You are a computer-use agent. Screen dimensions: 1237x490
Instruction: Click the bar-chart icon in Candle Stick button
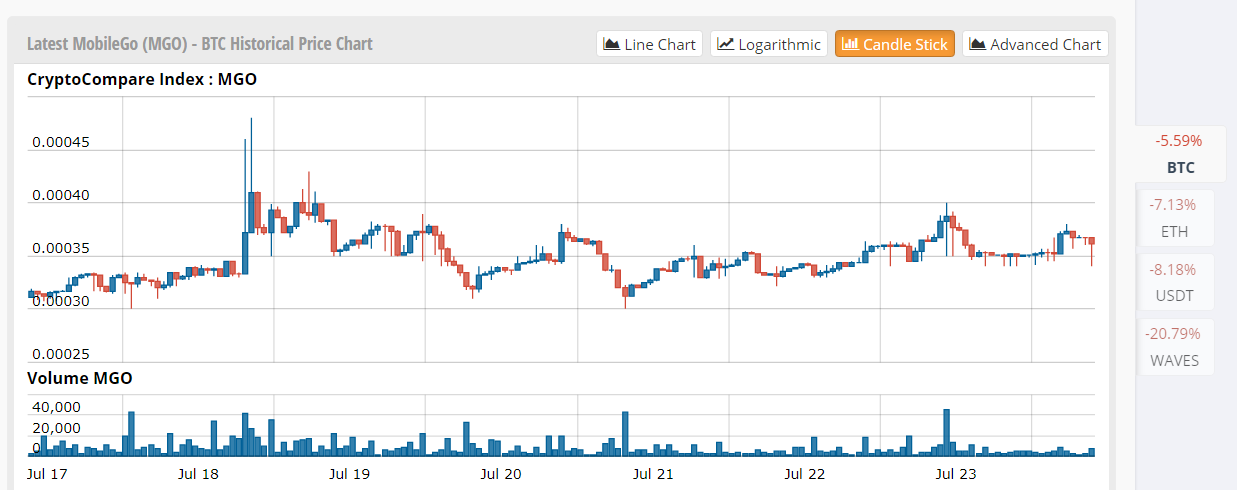point(850,44)
